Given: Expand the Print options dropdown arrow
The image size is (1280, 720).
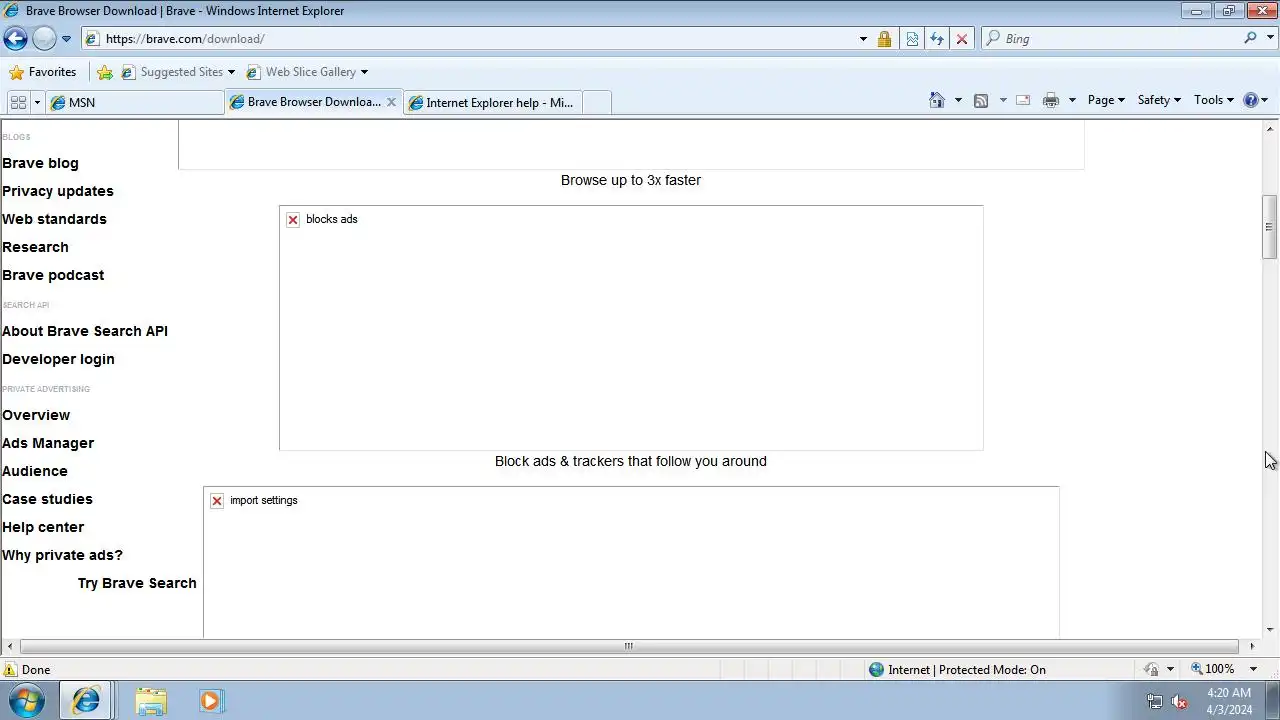Looking at the screenshot, I should click(x=1072, y=100).
